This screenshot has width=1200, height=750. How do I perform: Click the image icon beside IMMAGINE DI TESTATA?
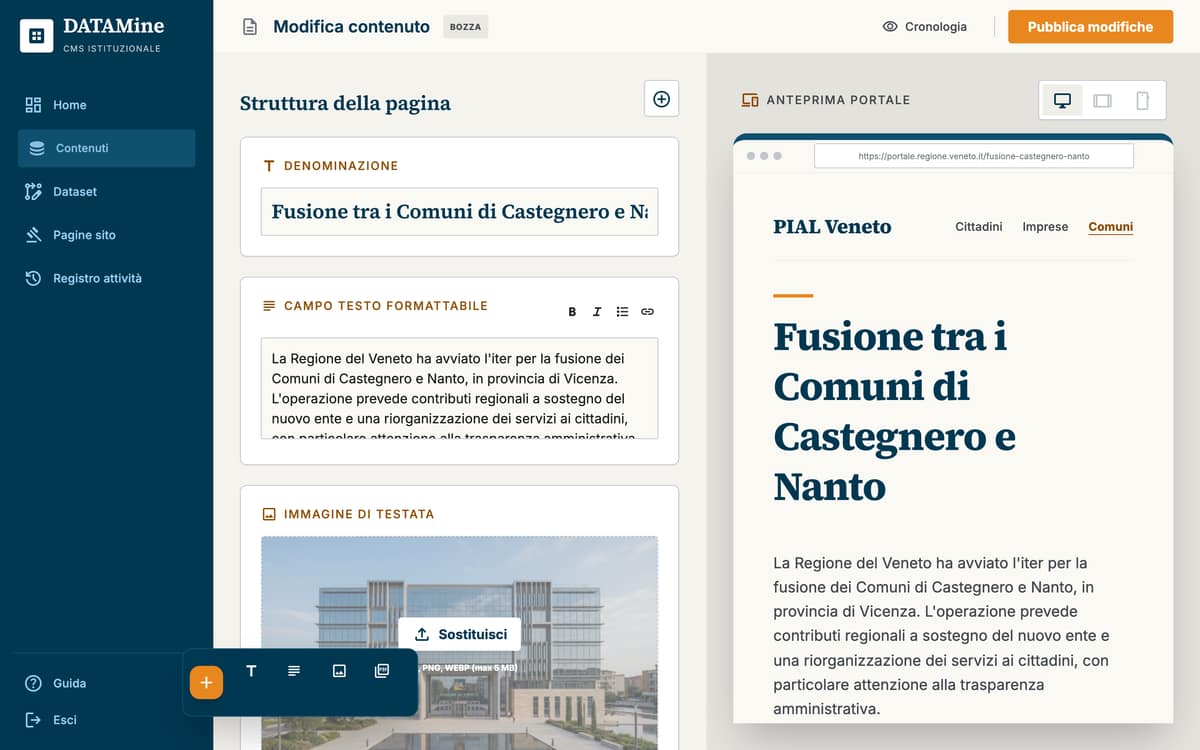pos(268,514)
